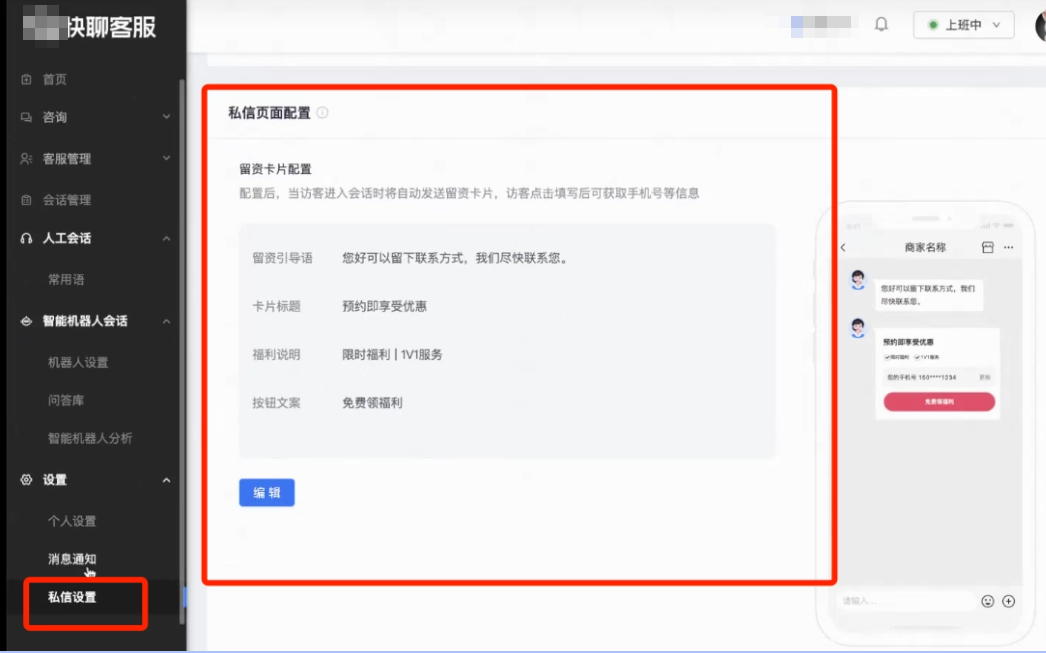Viewport: 1046px width, 653px height.
Task: Click the 更换 link beside the phone number
Action: [x=987, y=378]
